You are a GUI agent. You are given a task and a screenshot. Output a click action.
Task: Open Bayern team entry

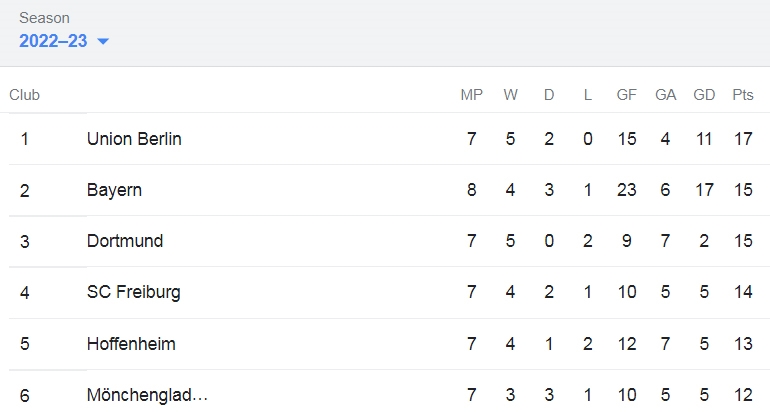coord(114,190)
